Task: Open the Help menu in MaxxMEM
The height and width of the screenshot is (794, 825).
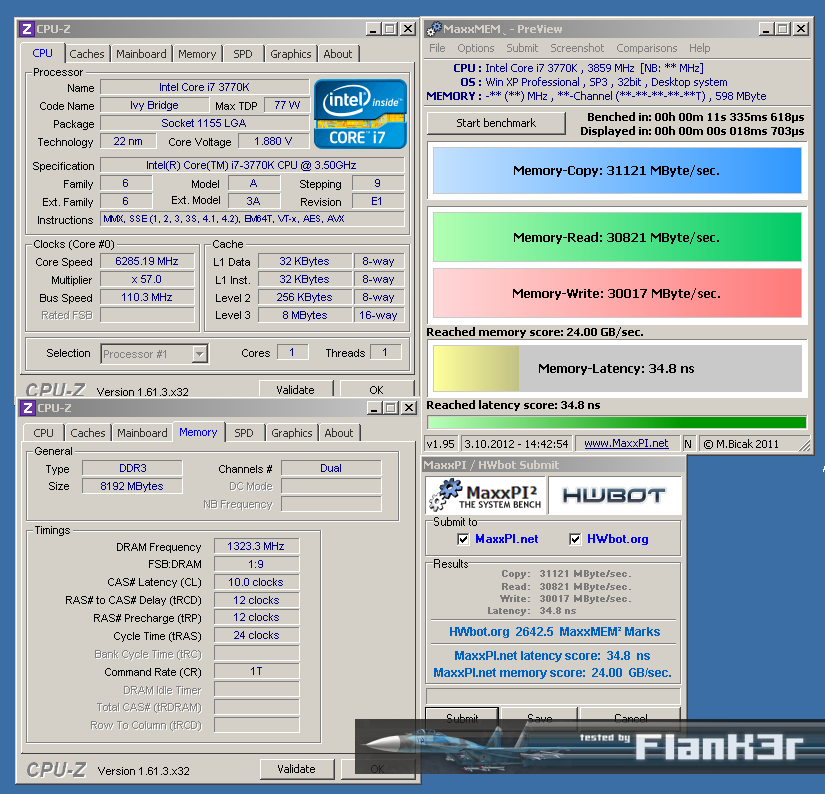Action: 700,48
